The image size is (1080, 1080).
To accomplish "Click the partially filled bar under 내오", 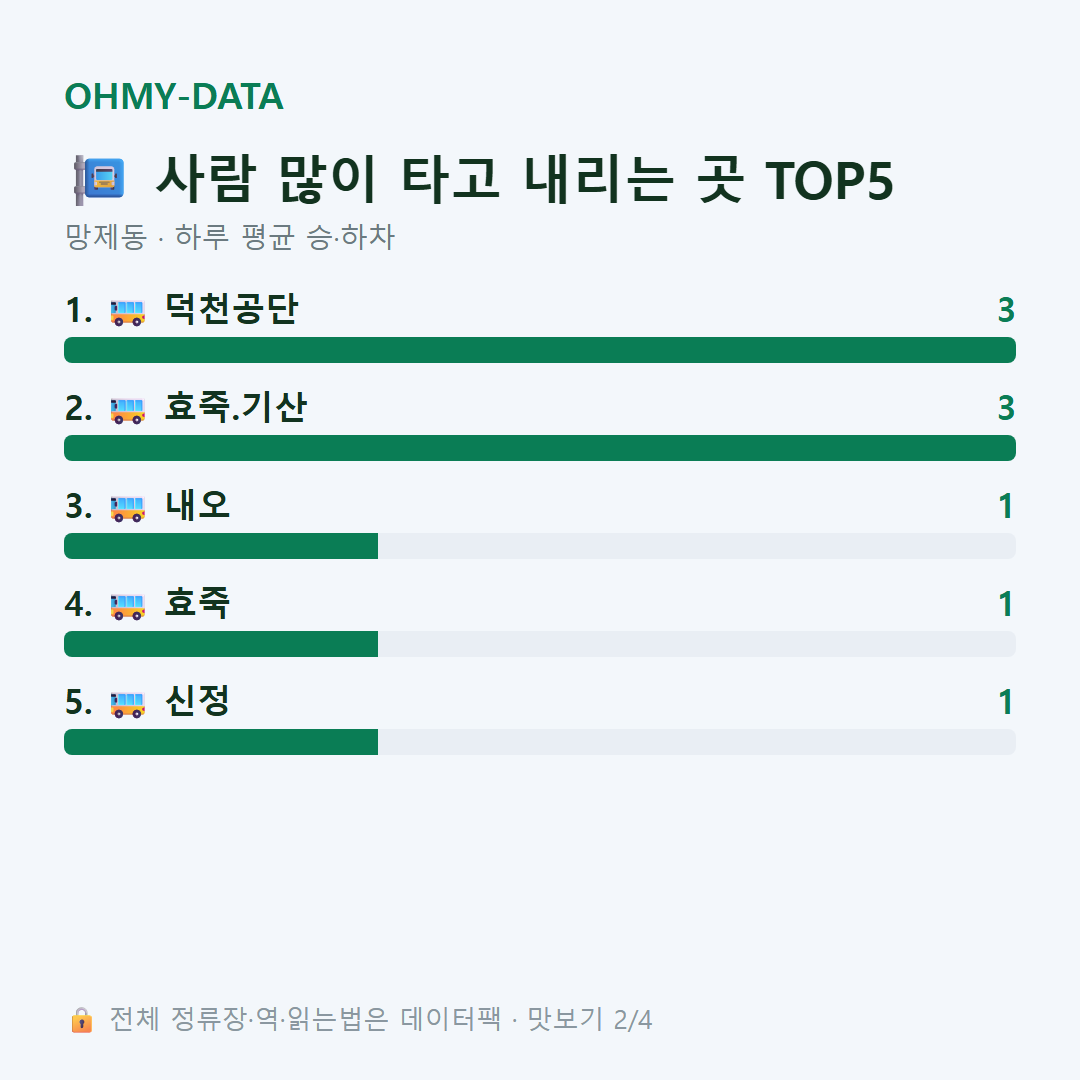I will click(540, 546).
